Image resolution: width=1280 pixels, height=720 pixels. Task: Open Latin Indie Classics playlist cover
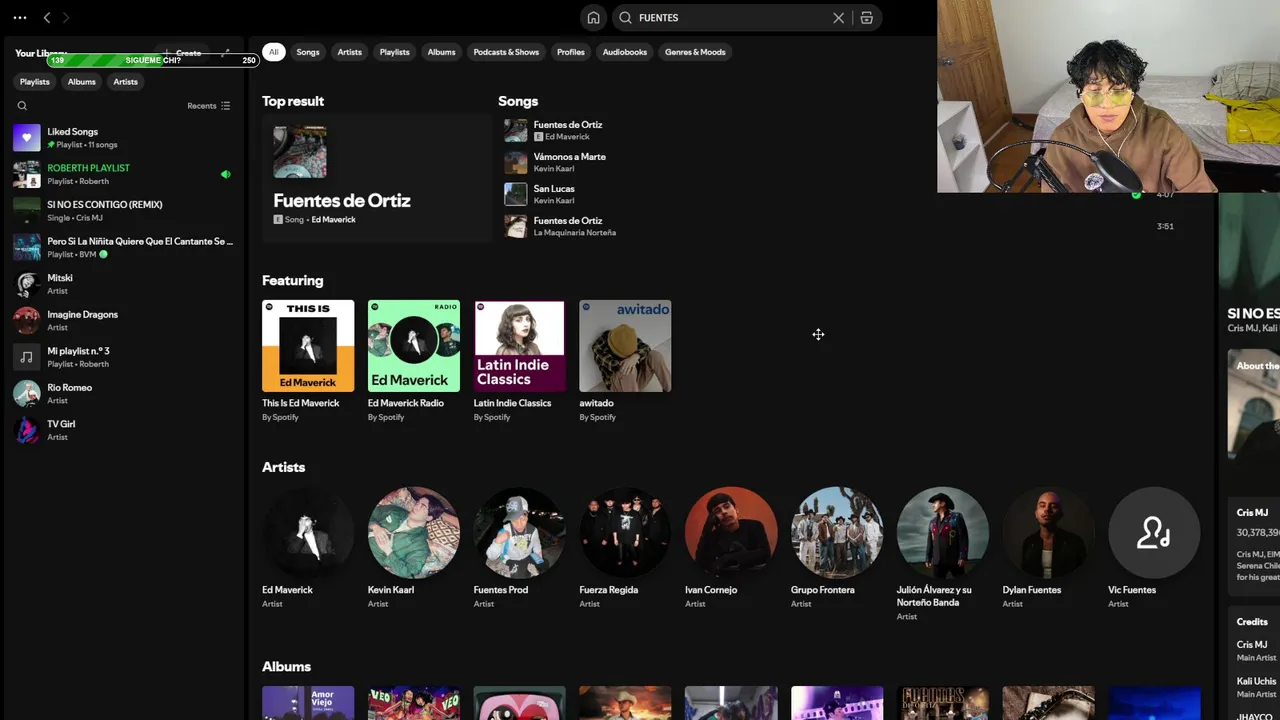[519, 346]
